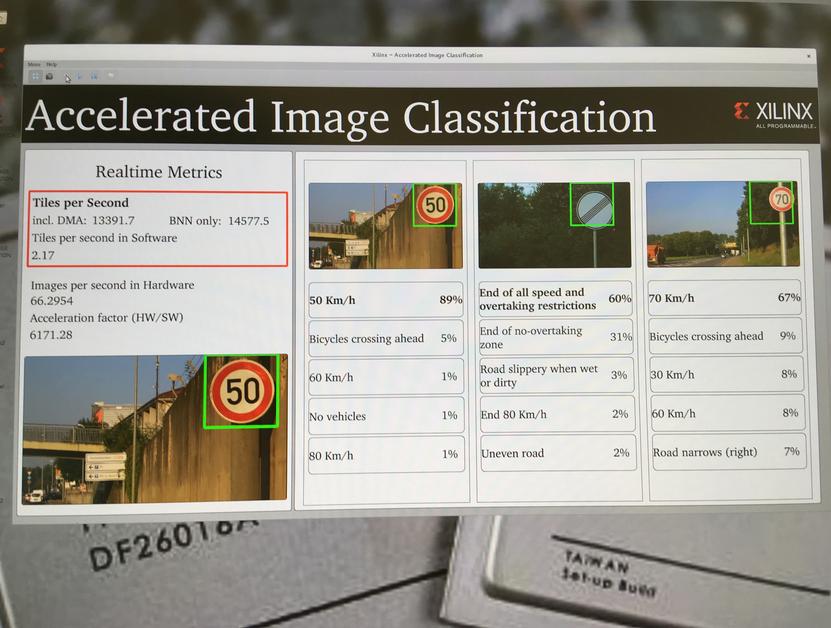The height and width of the screenshot is (628, 831).
Task: Click the blue play icon in toolbar
Action: point(79,76)
